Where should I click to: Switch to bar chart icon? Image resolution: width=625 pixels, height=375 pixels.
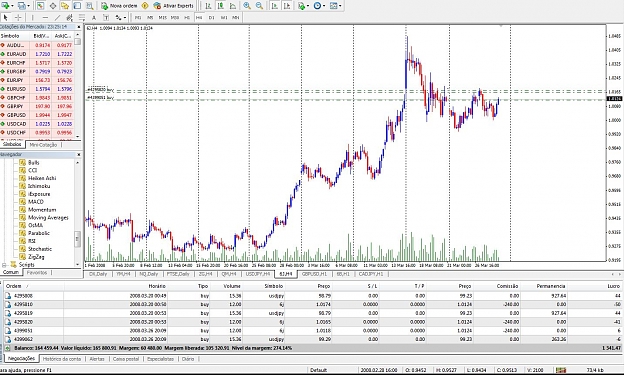[x=208, y=6]
